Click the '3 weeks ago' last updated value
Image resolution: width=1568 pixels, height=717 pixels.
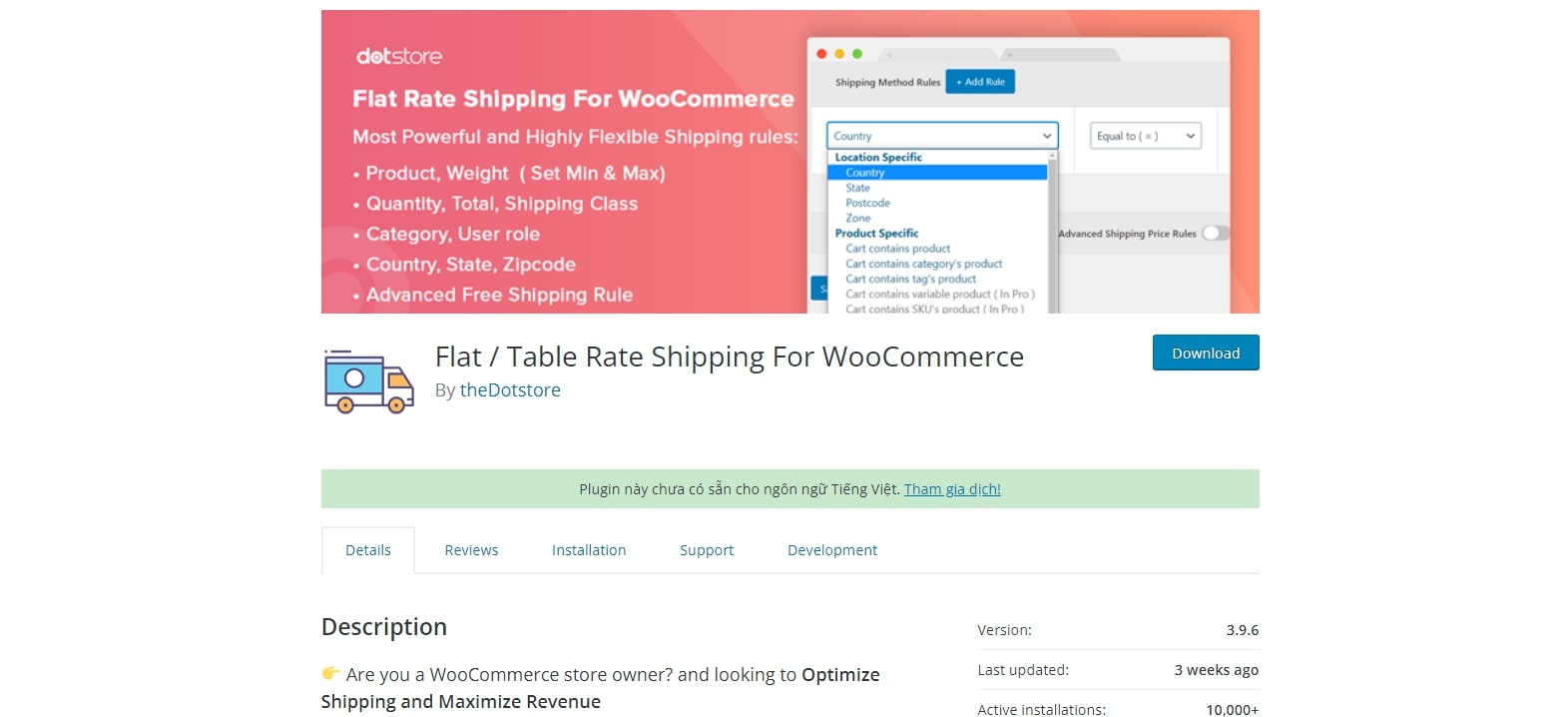tap(1217, 670)
